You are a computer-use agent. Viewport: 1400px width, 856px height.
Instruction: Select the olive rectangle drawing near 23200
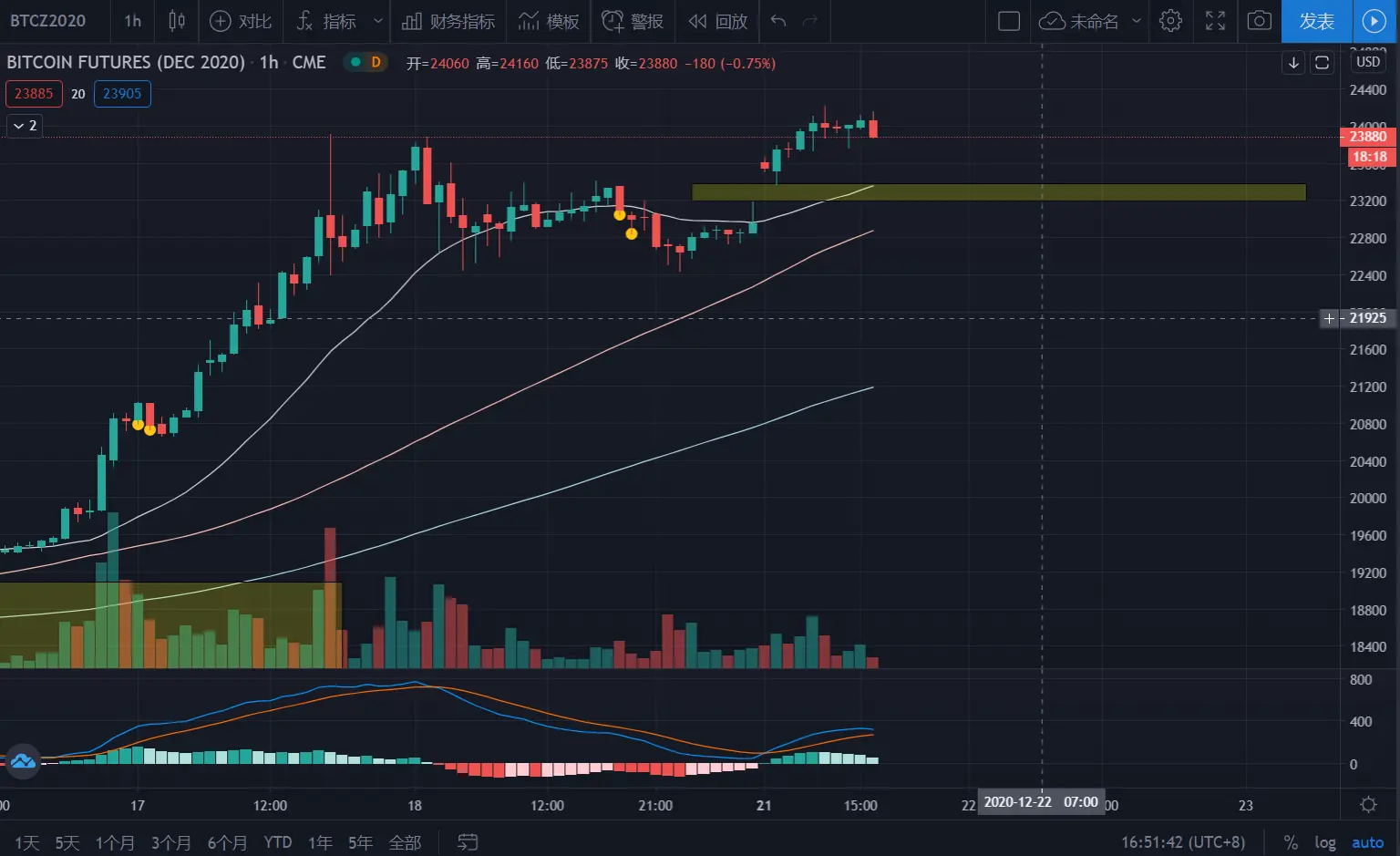[x=999, y=192]
